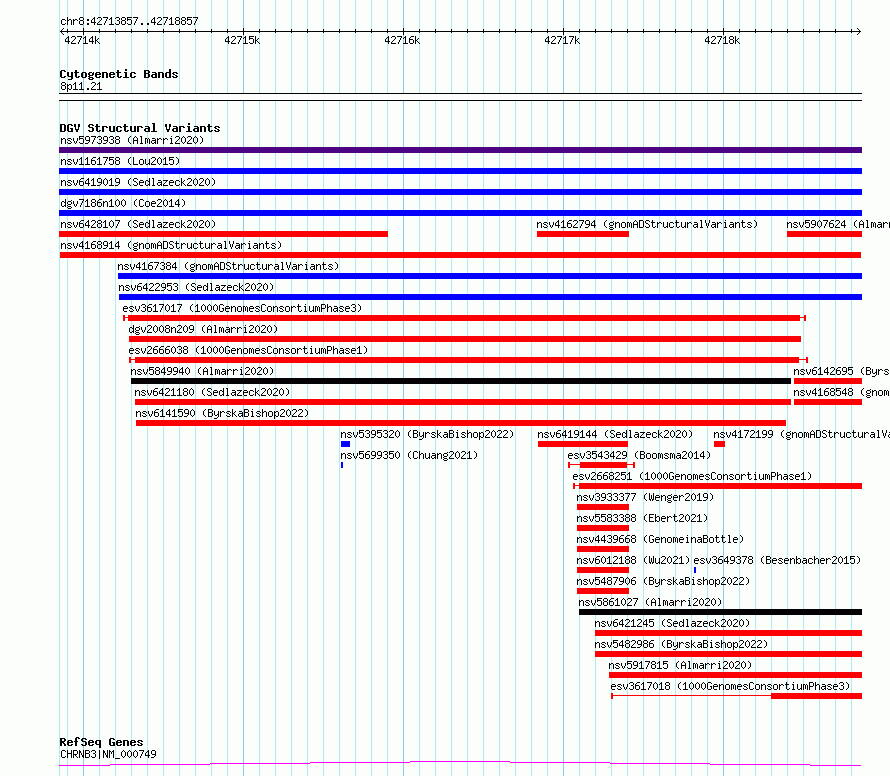Screen dimensions: 890x776
Task: Click nsv6422953 (Sedlazeck2020) label
Action: 196,287
